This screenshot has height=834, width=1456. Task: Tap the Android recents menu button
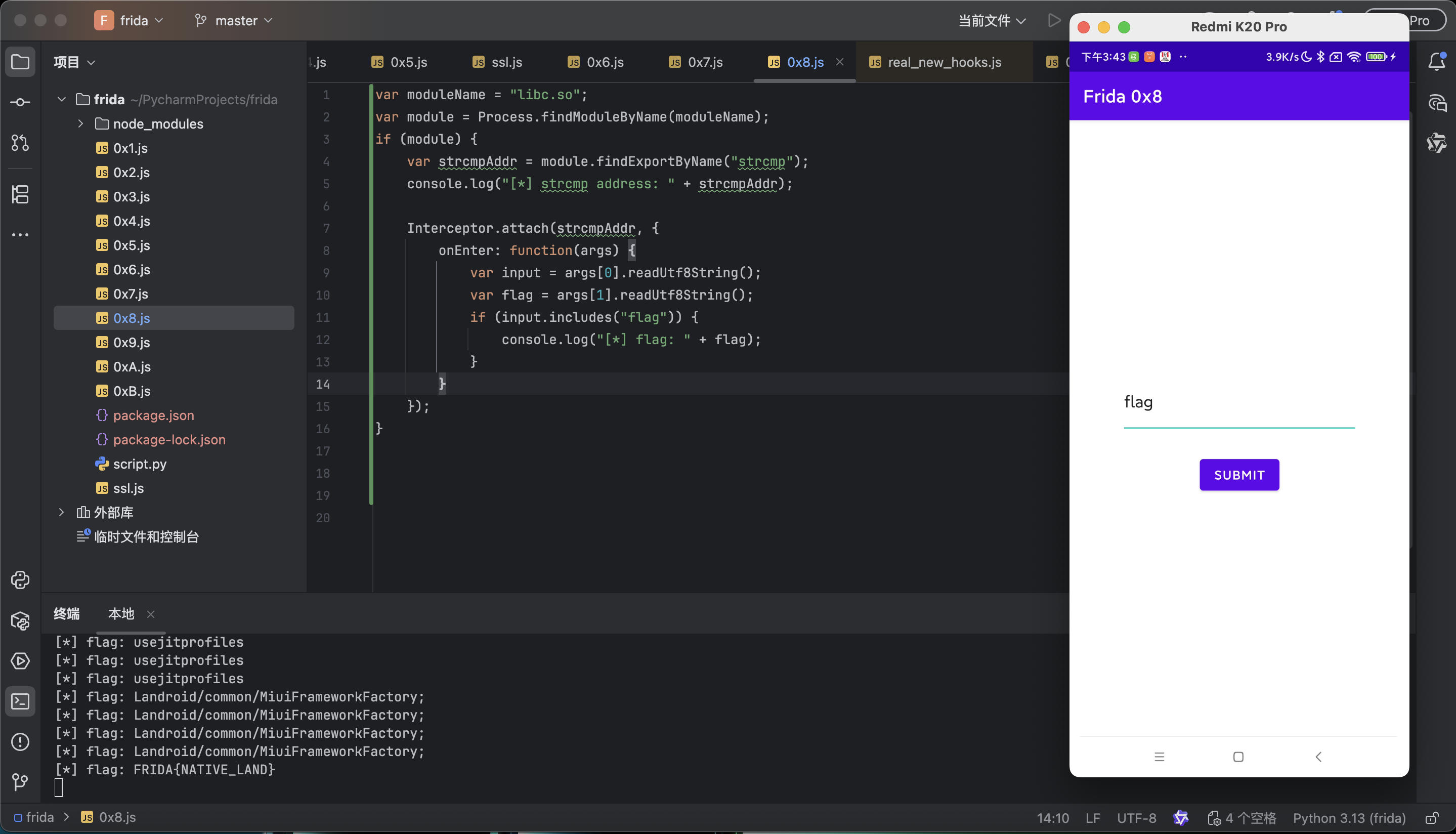tap(1160, 757)
